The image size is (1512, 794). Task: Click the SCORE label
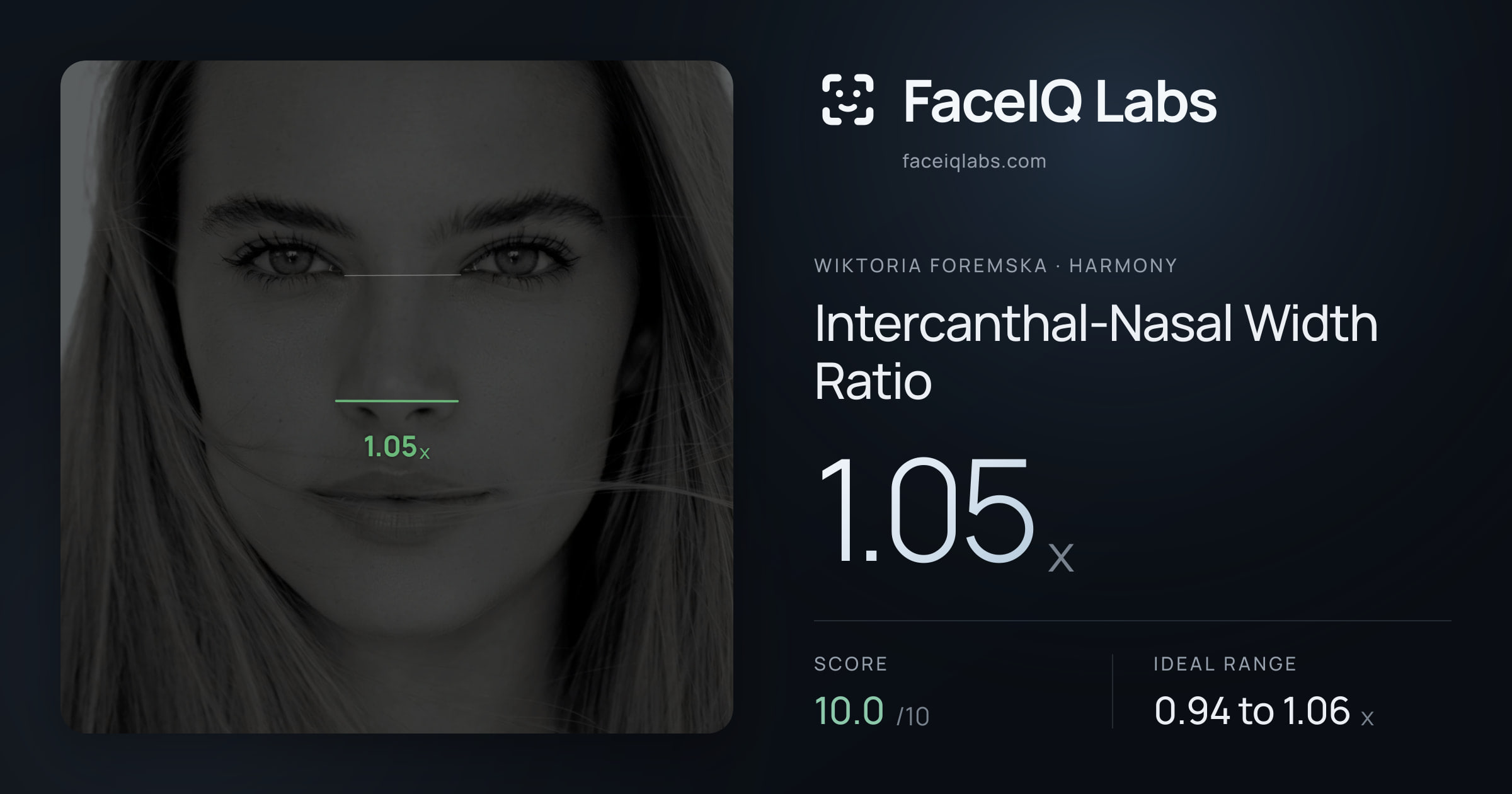click(850, 664)
